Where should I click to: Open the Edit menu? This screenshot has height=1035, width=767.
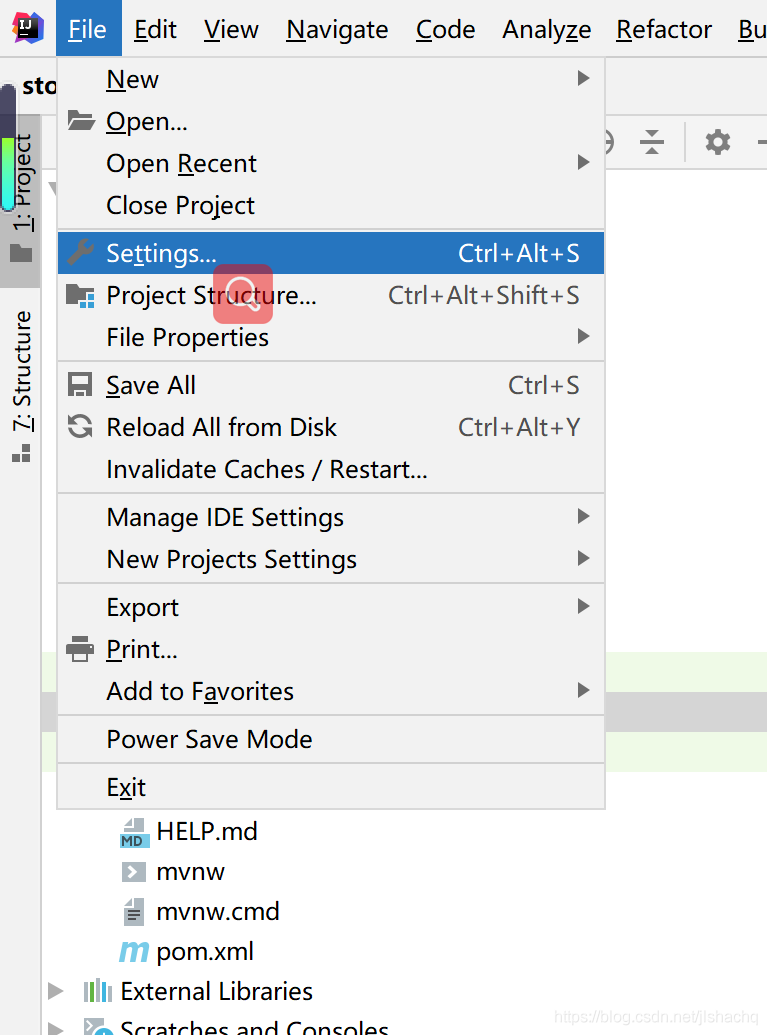point(155,30)
